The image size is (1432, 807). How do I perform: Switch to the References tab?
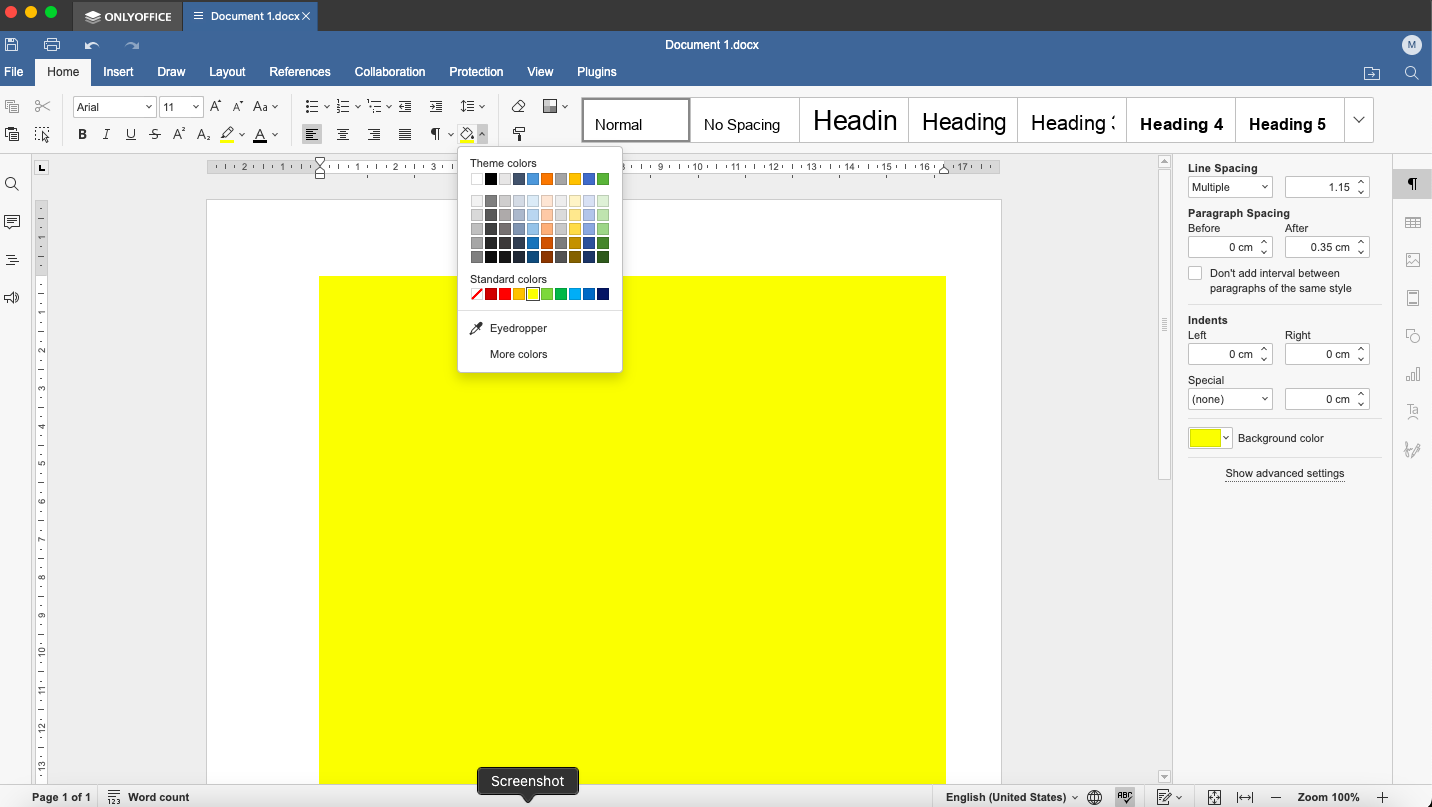tap(300, 72)
